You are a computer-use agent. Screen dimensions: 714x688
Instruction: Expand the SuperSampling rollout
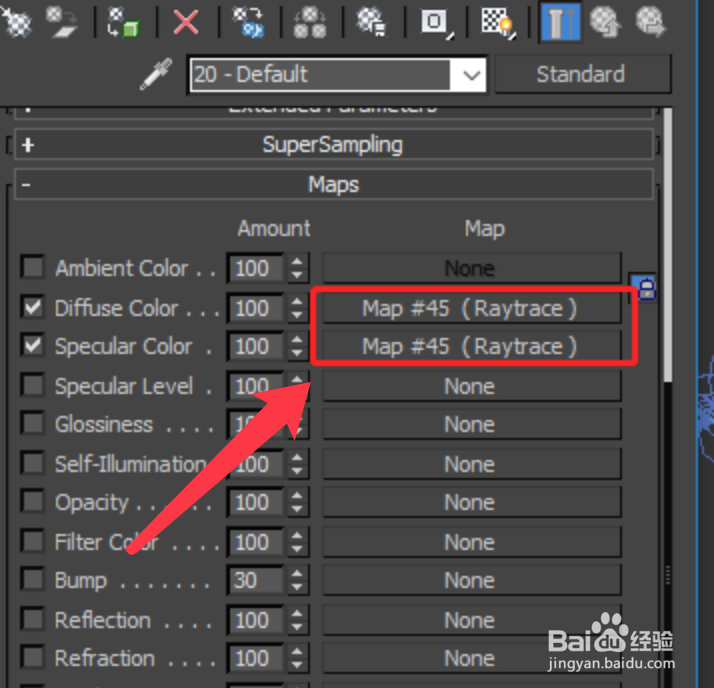pyautogui.click(x=334, y=145)
